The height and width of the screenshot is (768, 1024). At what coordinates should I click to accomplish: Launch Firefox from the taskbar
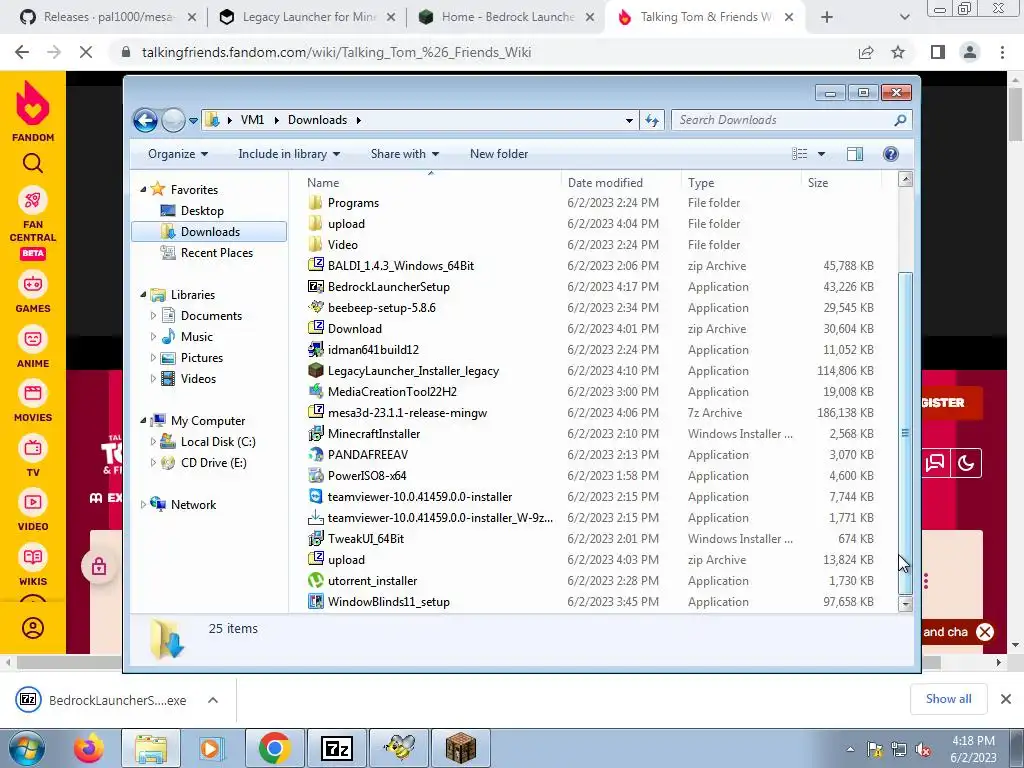coord(89,748)
